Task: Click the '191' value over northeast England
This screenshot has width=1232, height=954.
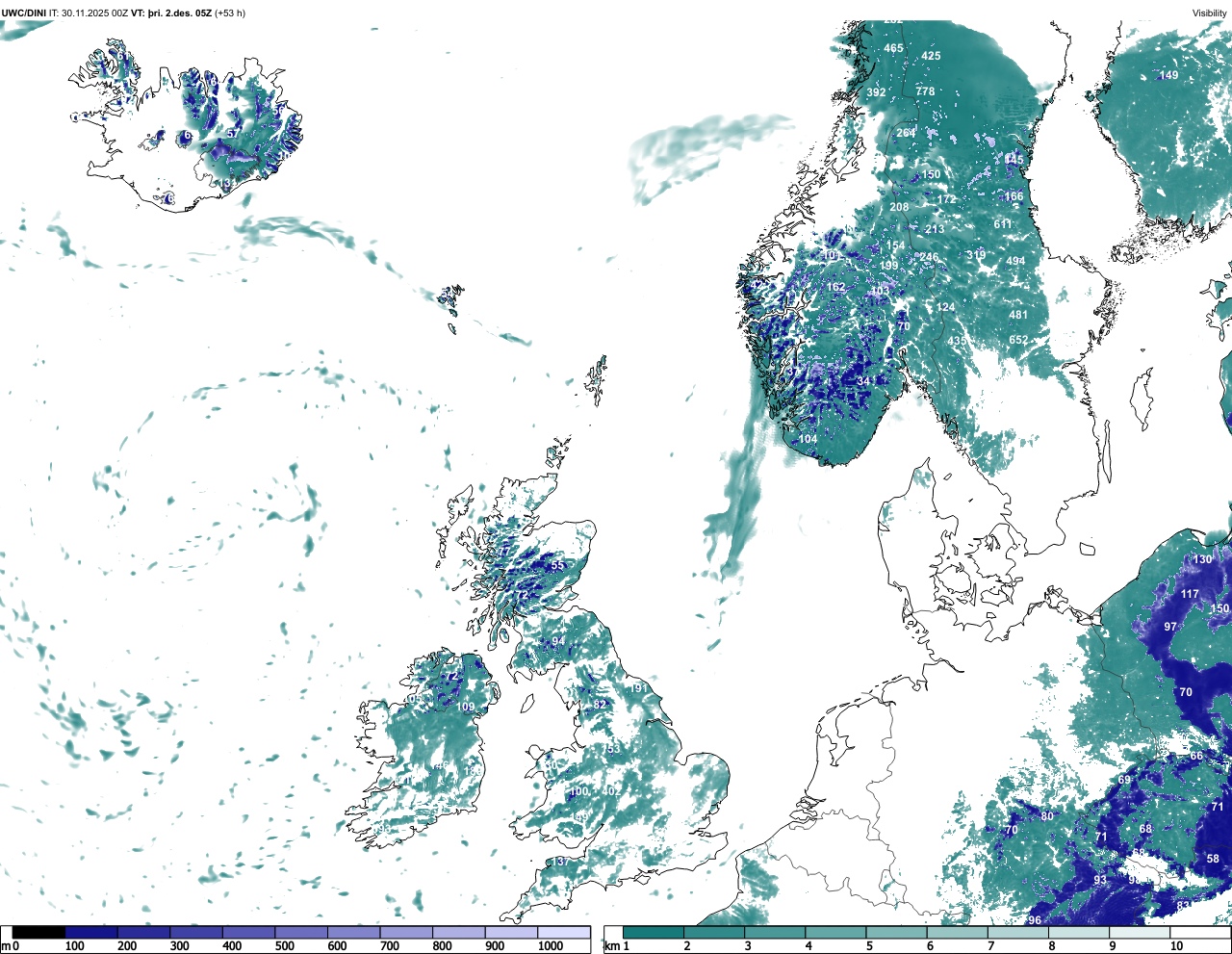Action: [x=638, y=688]
